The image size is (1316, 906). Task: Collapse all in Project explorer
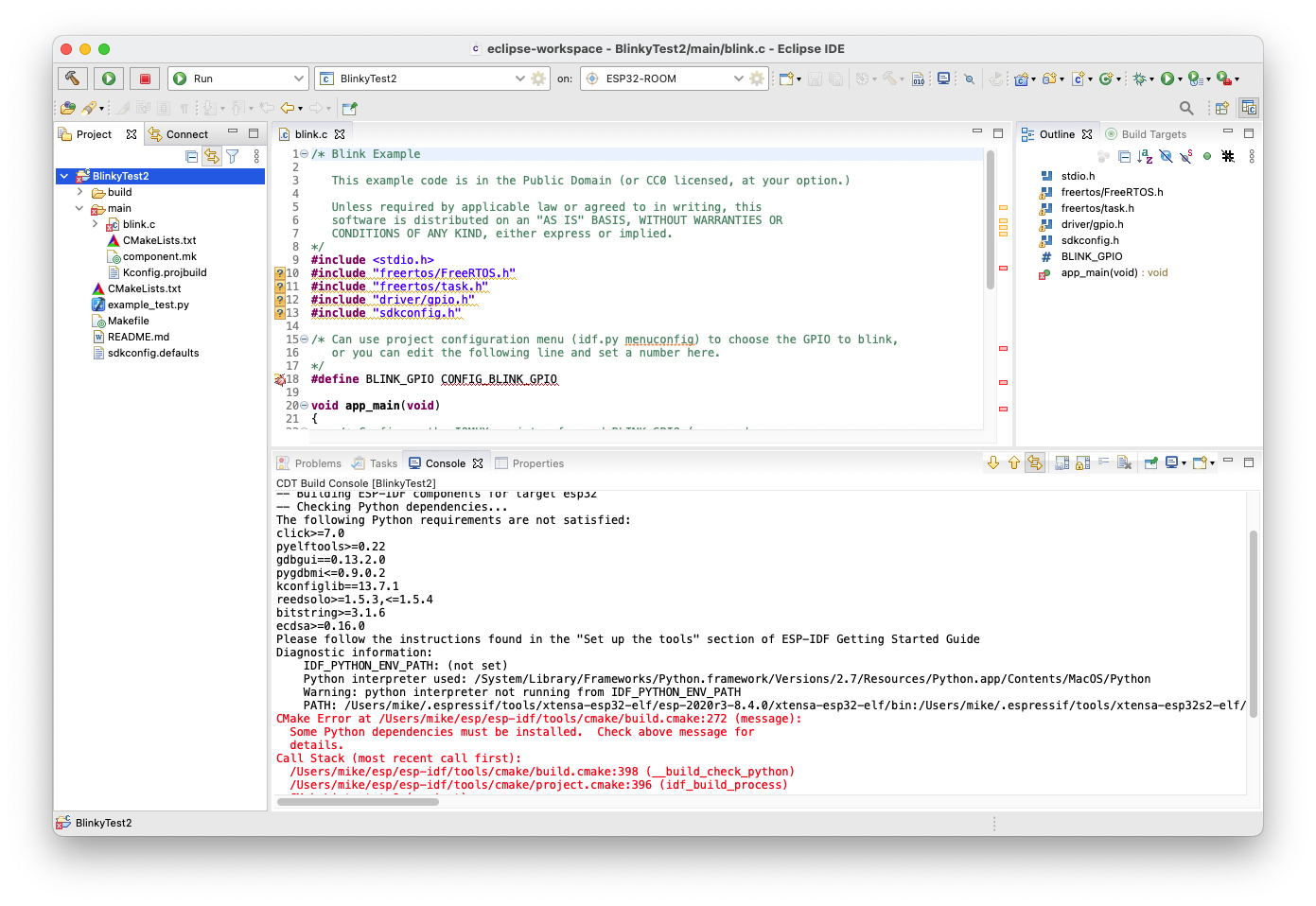[192, 156]
